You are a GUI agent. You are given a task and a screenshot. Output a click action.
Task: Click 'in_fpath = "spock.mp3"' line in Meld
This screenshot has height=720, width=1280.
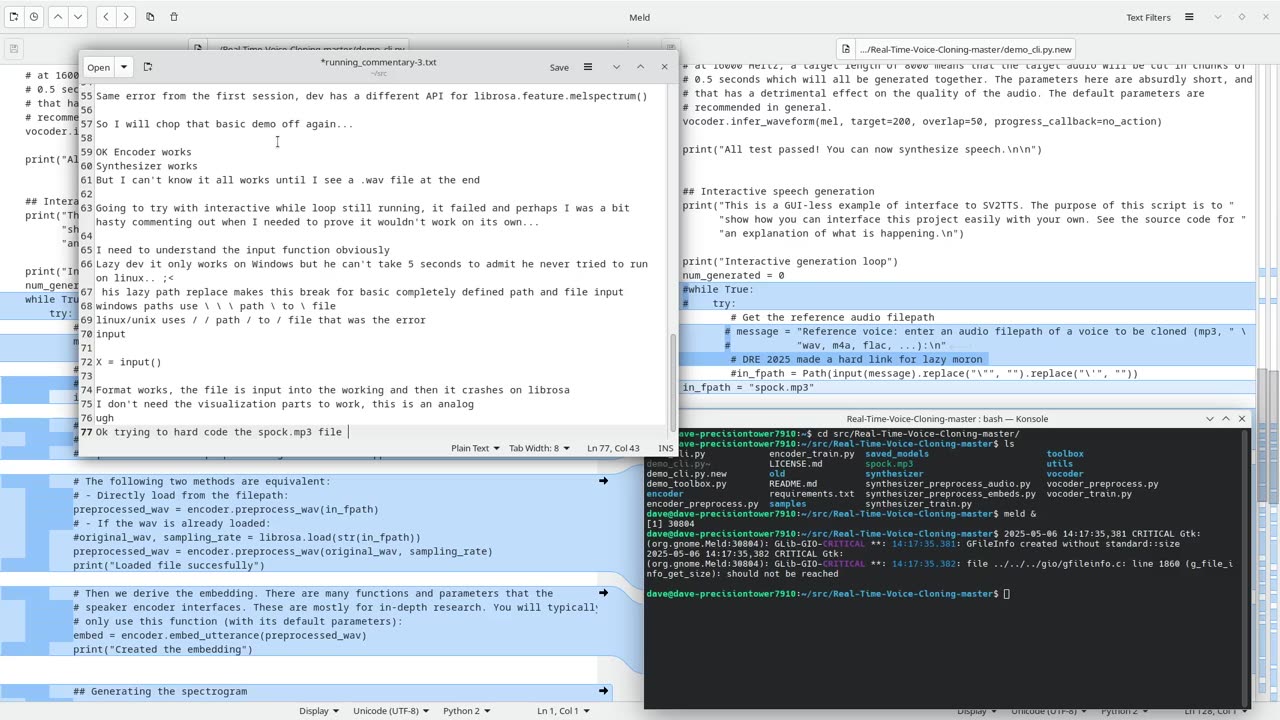(748, 387)
